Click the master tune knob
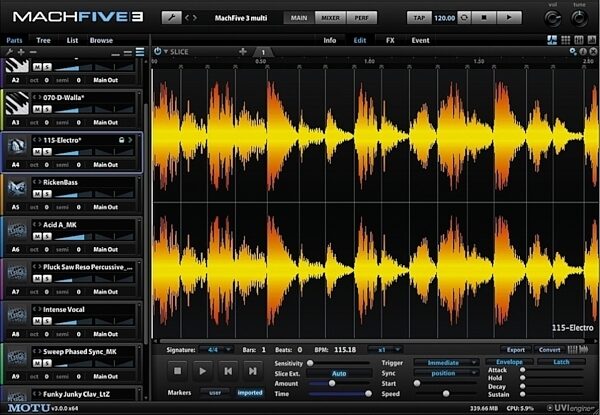This screenshot has height=415, width=600. coord(579,18)
